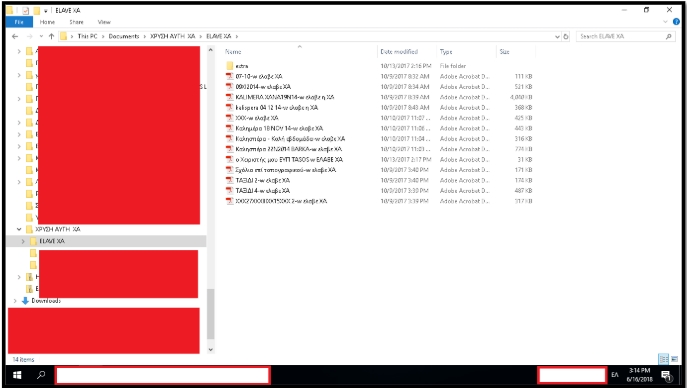Viewport: 687px width, 388px height.
Task: Select the file named ΤΑΞΙΔΙ 4-w
Action: click(262, 190)
